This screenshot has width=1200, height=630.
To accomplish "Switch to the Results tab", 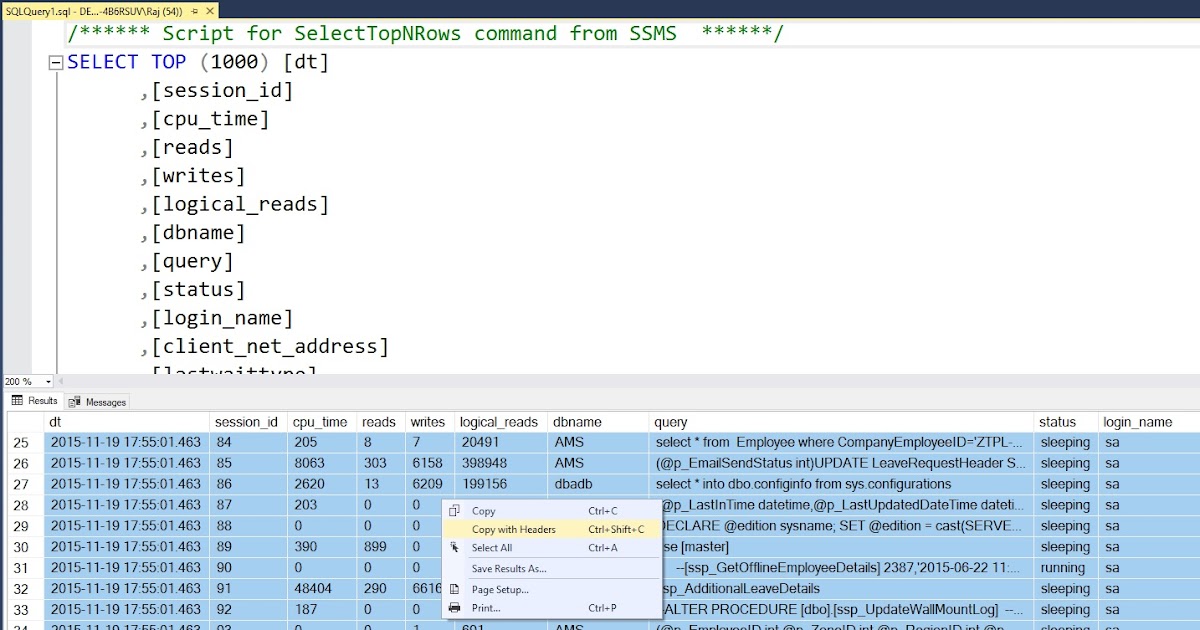I will click(x=35, y=401).
